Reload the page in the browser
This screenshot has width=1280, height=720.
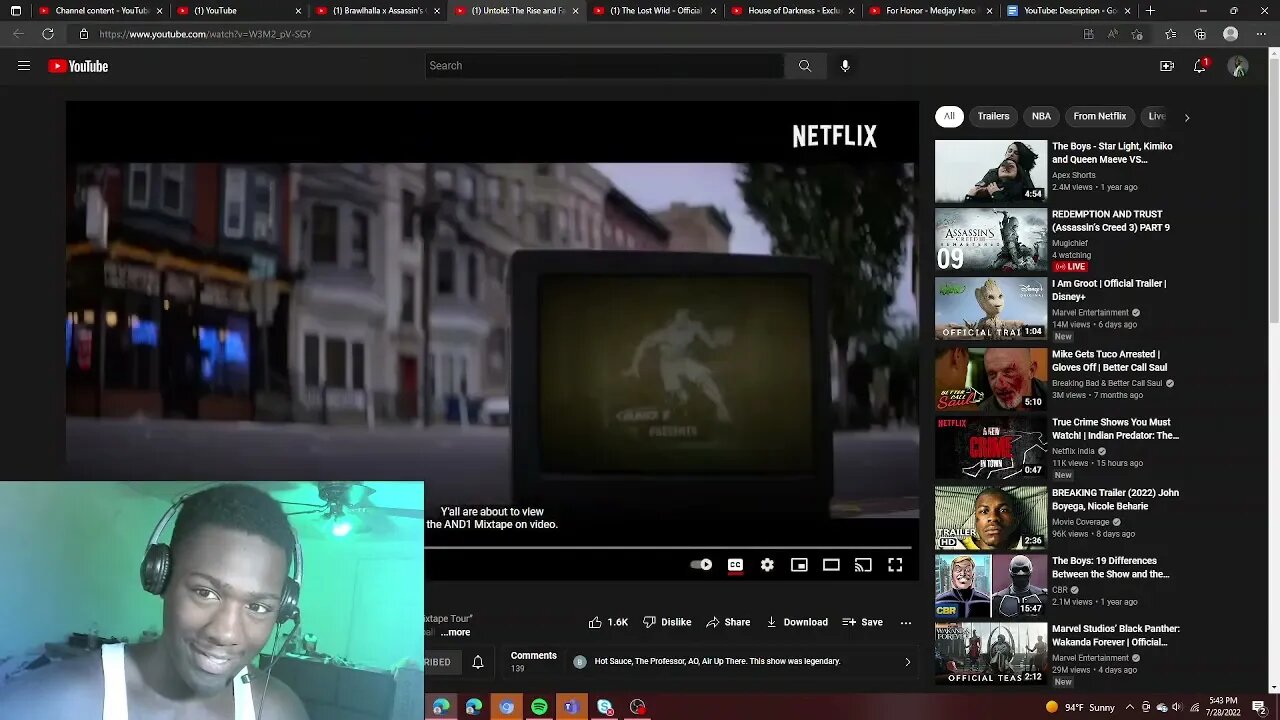tap(48, 34)
